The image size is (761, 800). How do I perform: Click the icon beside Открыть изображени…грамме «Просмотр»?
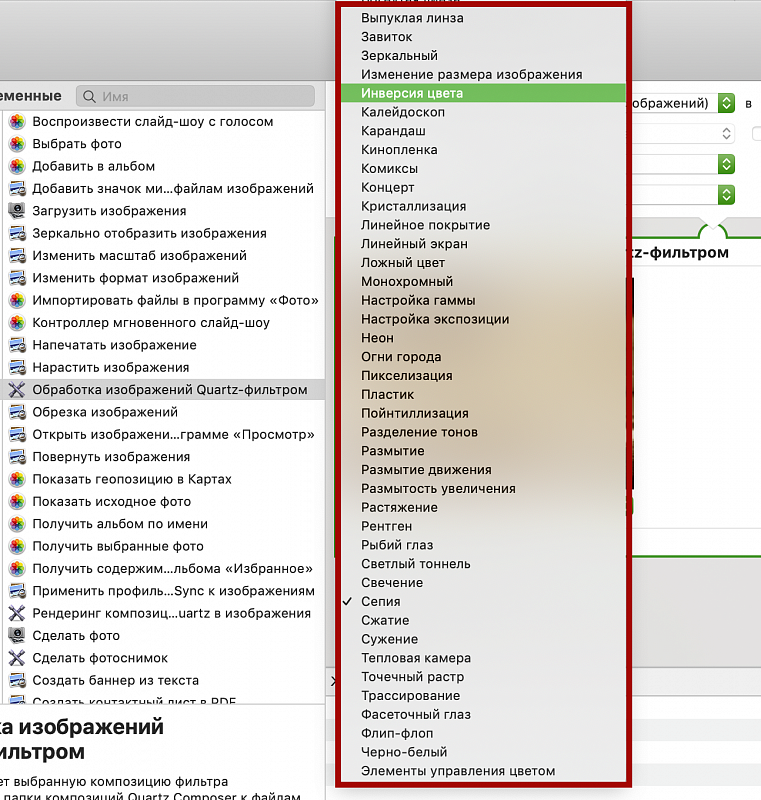pos(17,435)
